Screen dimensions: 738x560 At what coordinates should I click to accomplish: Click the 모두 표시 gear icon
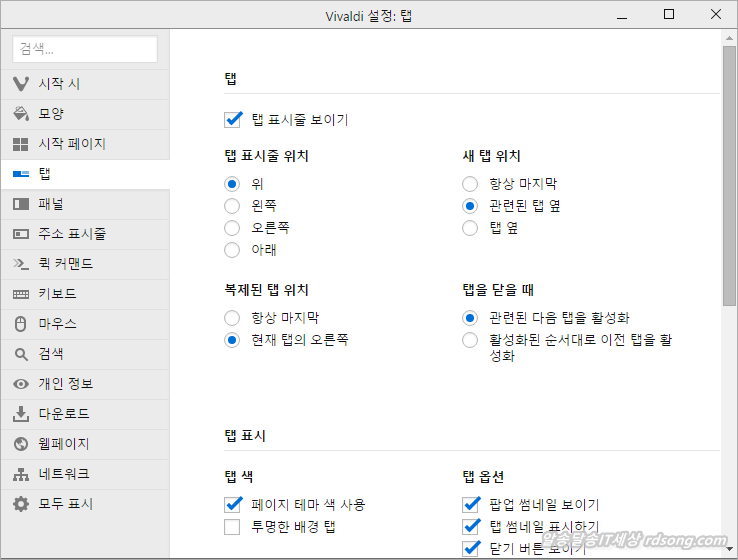pos(21,504)
